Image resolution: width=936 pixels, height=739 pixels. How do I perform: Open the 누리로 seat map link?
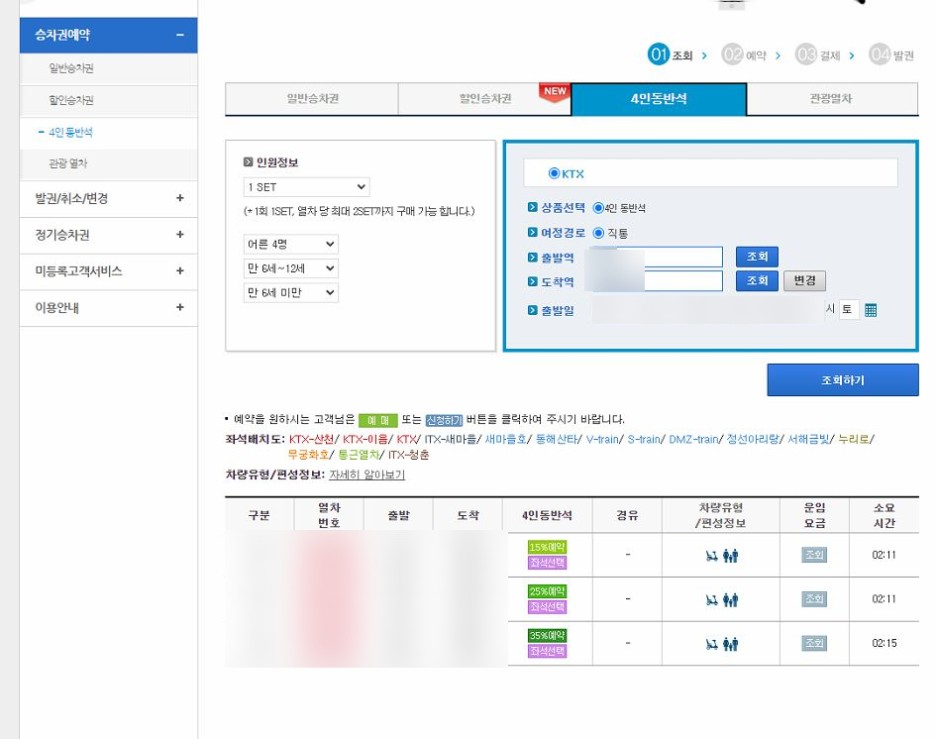click(854, 439)
